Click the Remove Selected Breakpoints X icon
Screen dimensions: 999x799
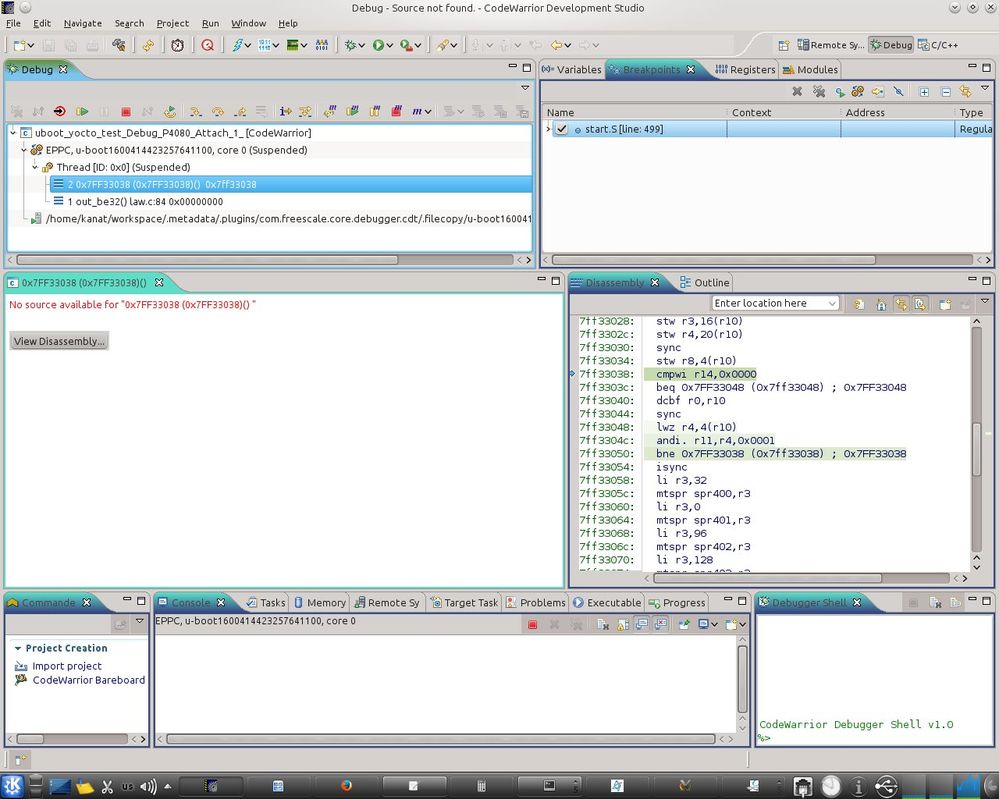(797, 92)
